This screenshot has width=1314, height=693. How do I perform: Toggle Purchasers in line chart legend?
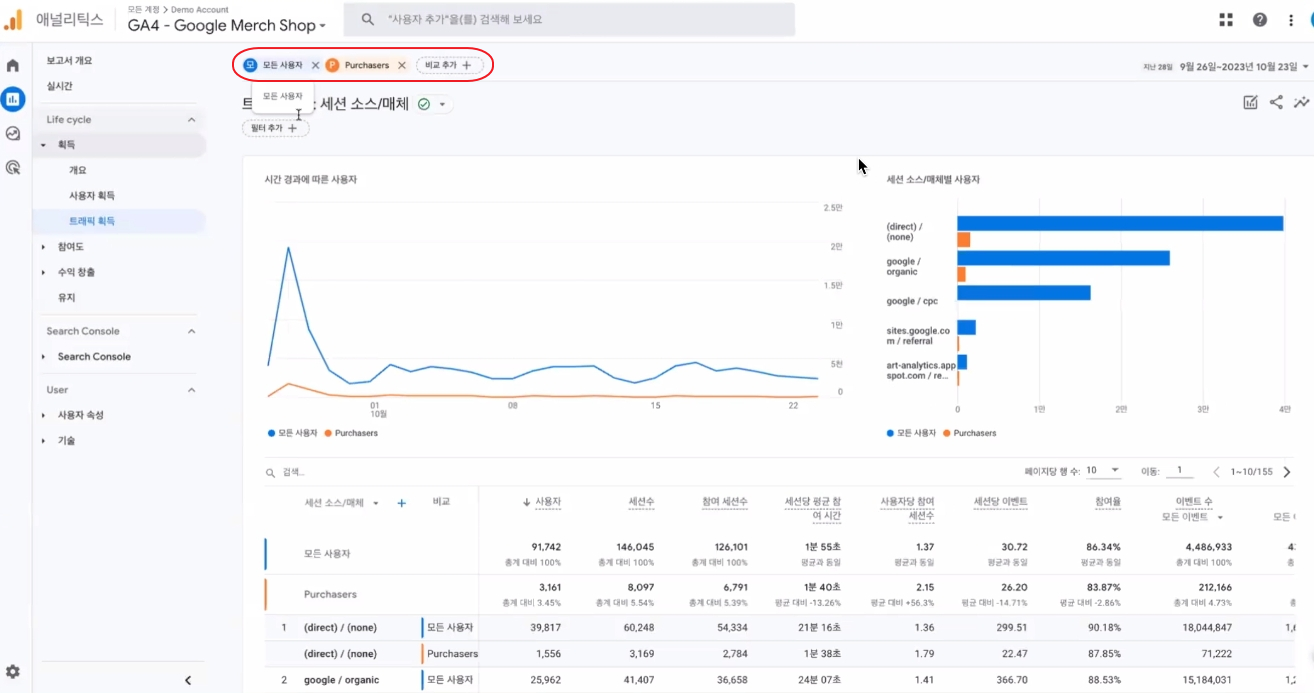pos(352,433)
